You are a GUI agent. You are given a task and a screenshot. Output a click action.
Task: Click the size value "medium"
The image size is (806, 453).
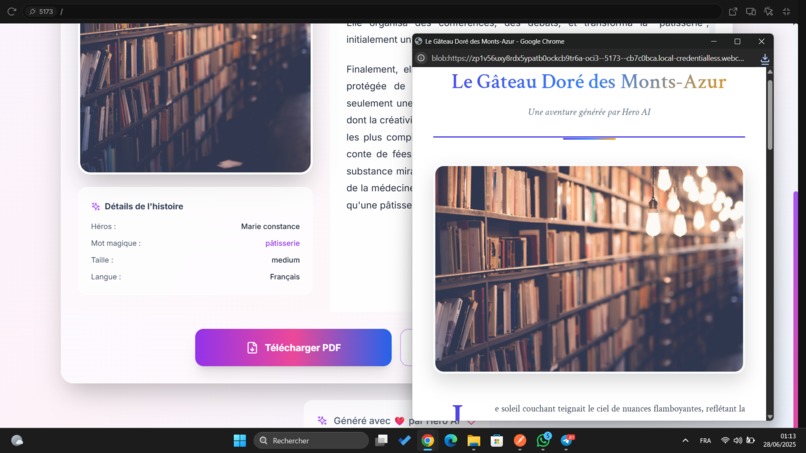coord(285,260)
